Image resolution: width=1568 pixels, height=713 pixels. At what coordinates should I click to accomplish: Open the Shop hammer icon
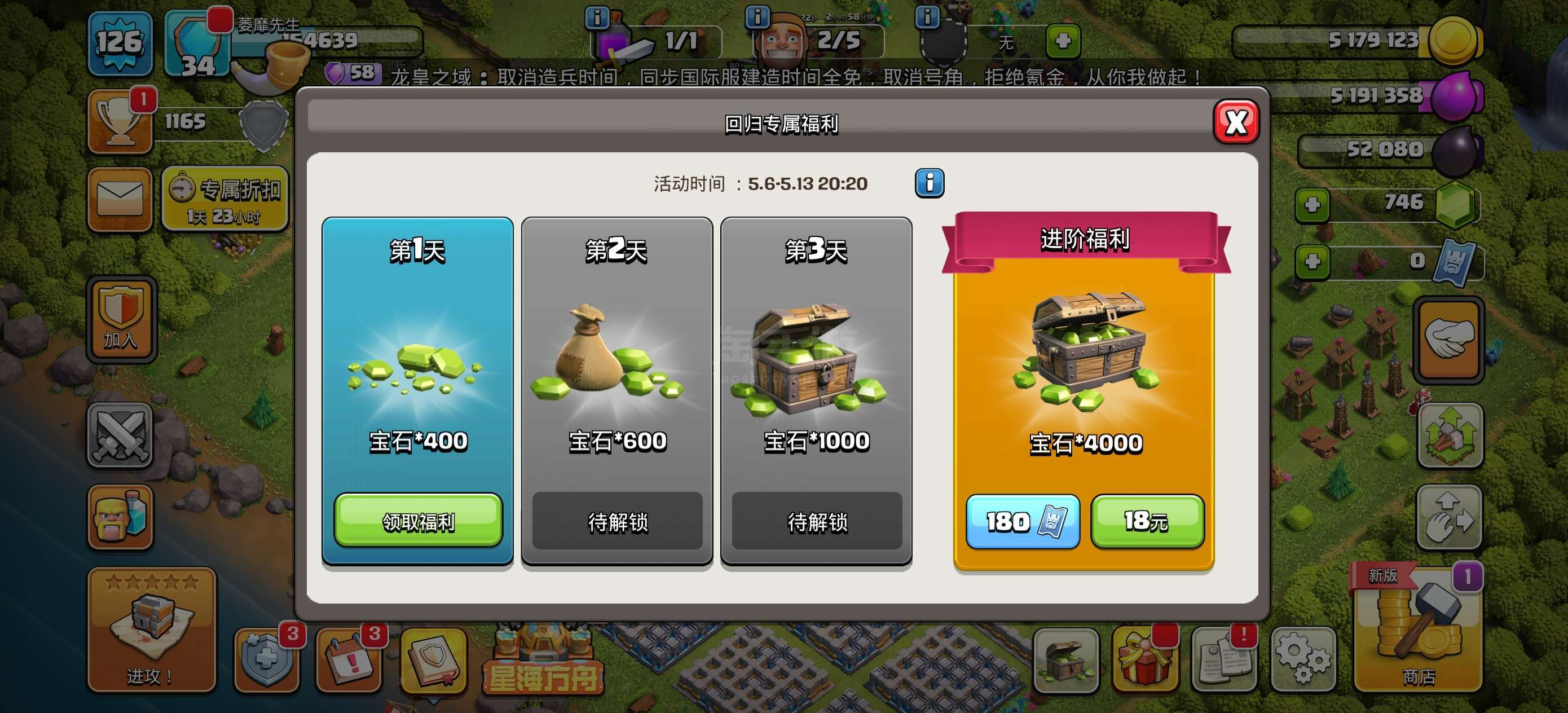(x=1419, y=630)
